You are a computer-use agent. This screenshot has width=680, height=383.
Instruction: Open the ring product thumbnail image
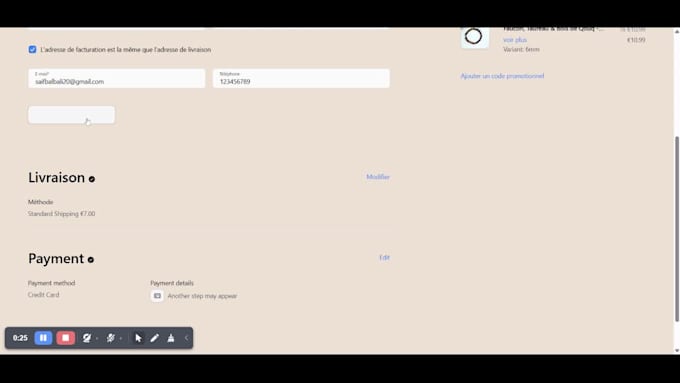(474, 37)
